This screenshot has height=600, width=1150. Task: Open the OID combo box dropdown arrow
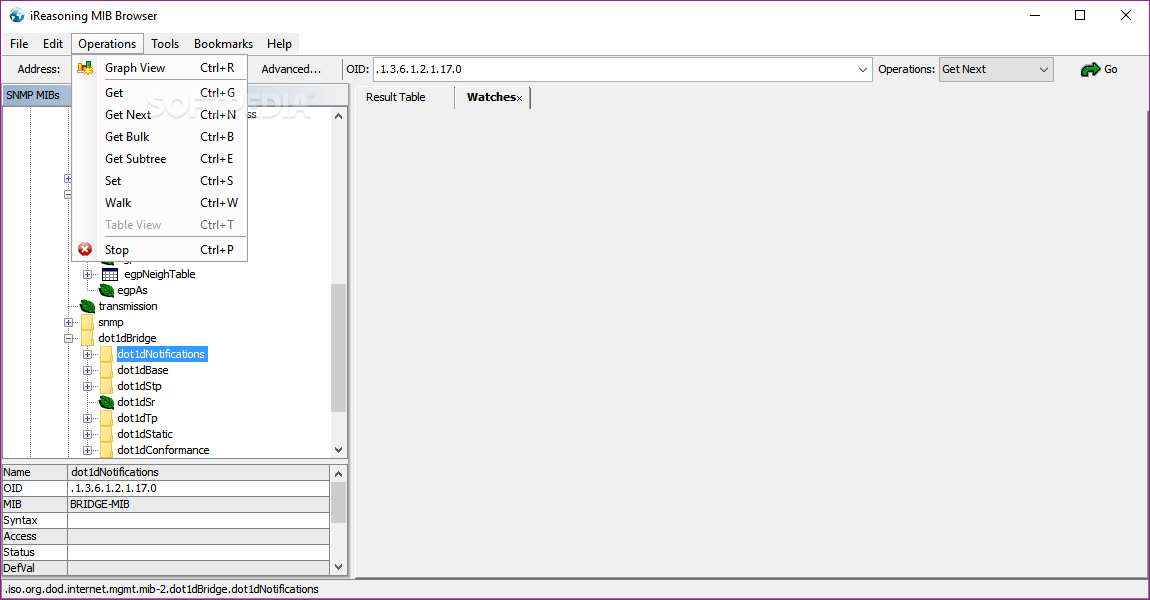pyautogui.click(x=862, y=70)
